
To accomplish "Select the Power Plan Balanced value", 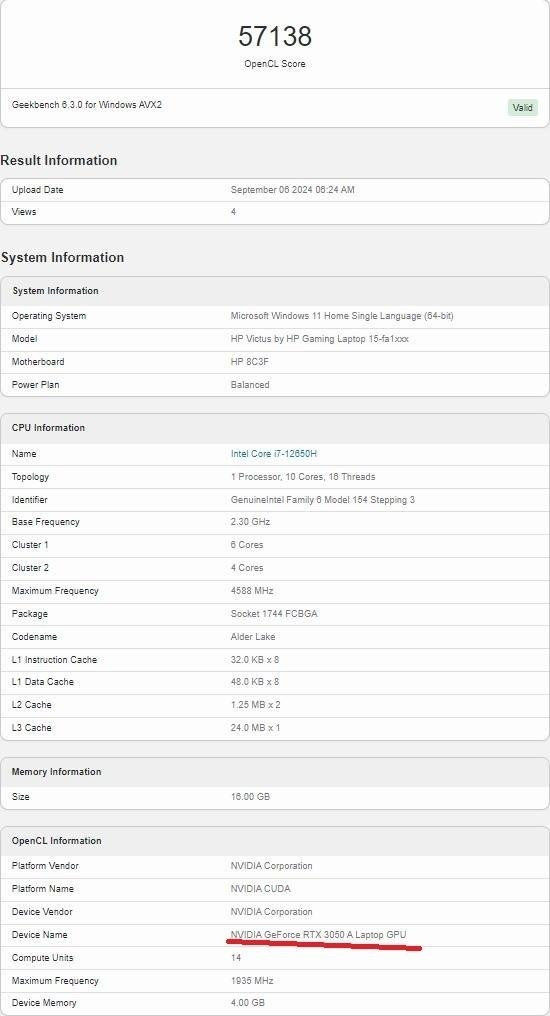I will pos(250,384).
